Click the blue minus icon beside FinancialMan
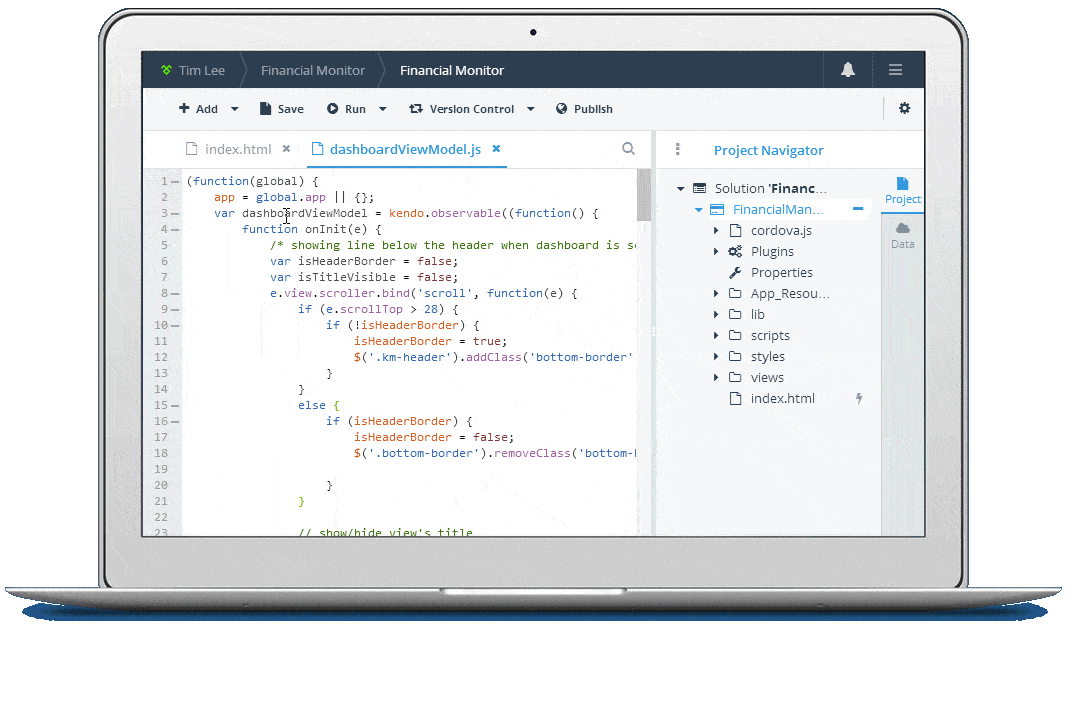The image size is (1075, 728). coord(858,209)
